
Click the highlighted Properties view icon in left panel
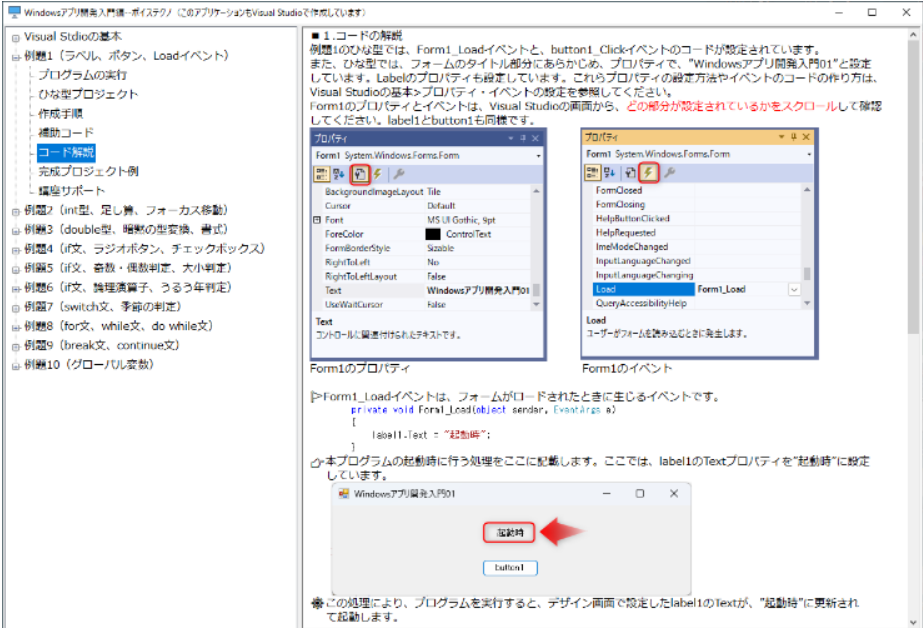tap(359, 173)
